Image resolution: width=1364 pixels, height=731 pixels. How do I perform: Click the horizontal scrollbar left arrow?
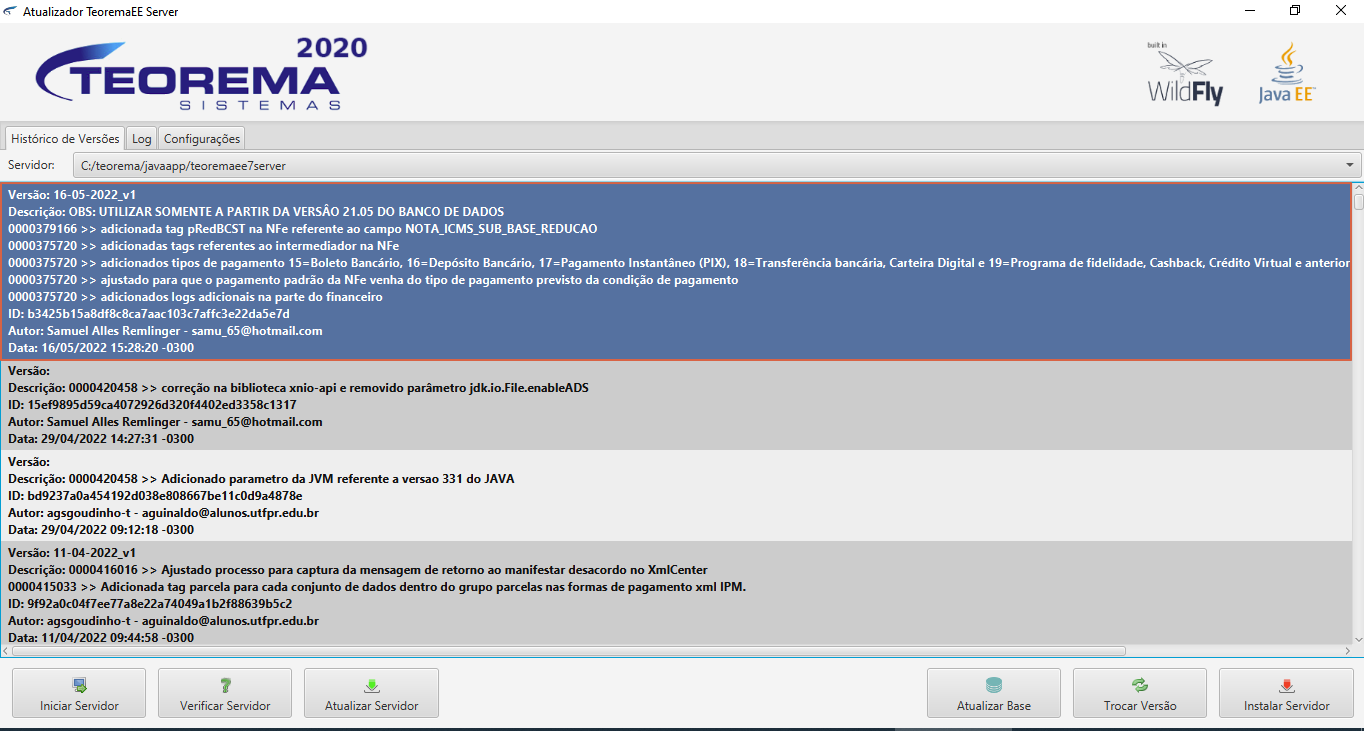click(6, 651)
